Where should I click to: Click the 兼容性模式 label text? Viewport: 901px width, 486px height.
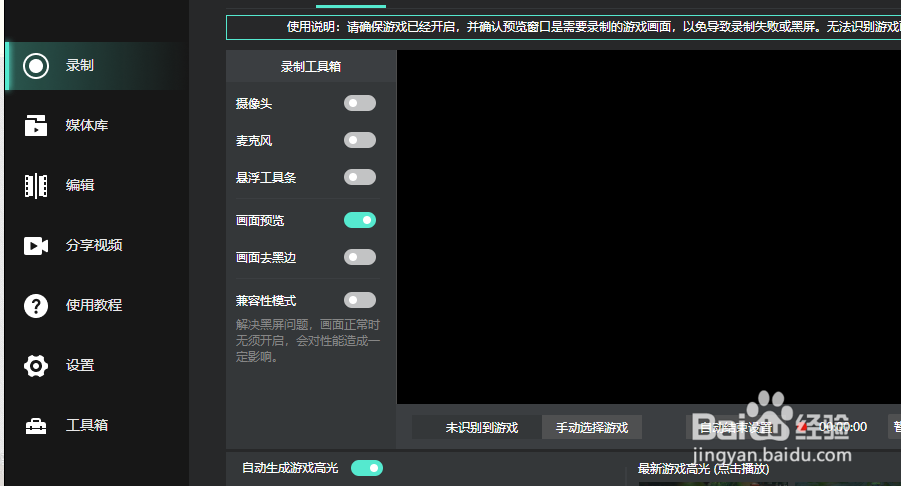click(265, 300)
